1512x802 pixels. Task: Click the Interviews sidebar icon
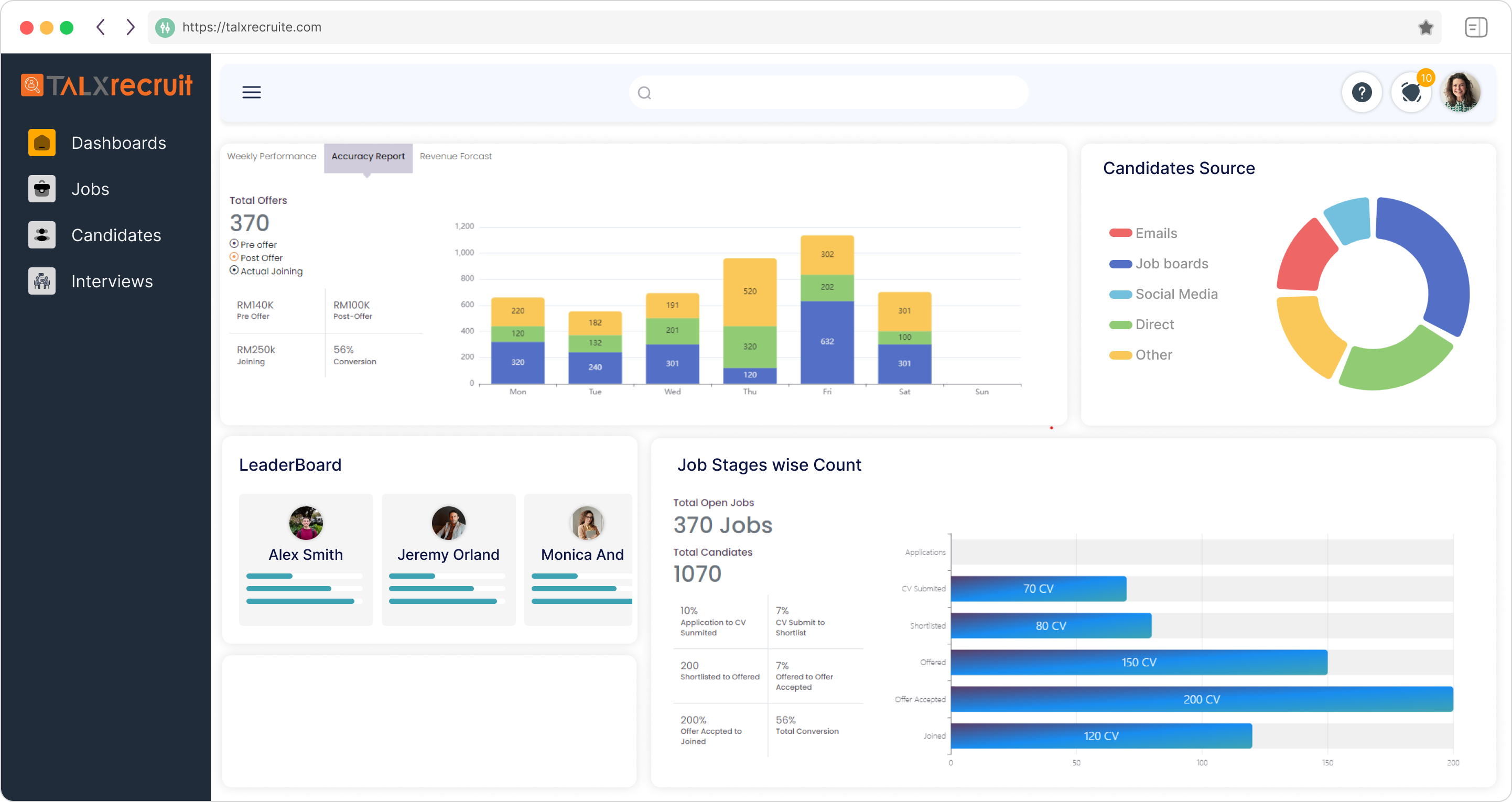[x=41, y=281]
